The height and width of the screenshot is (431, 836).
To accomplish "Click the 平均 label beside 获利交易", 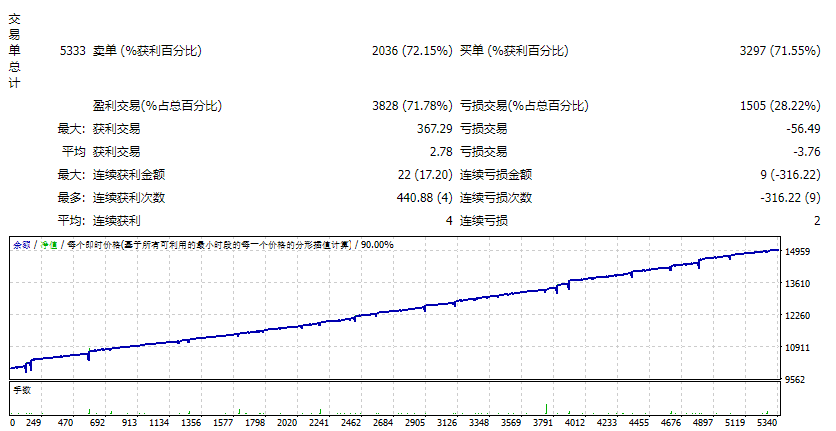I will (73, 151).
